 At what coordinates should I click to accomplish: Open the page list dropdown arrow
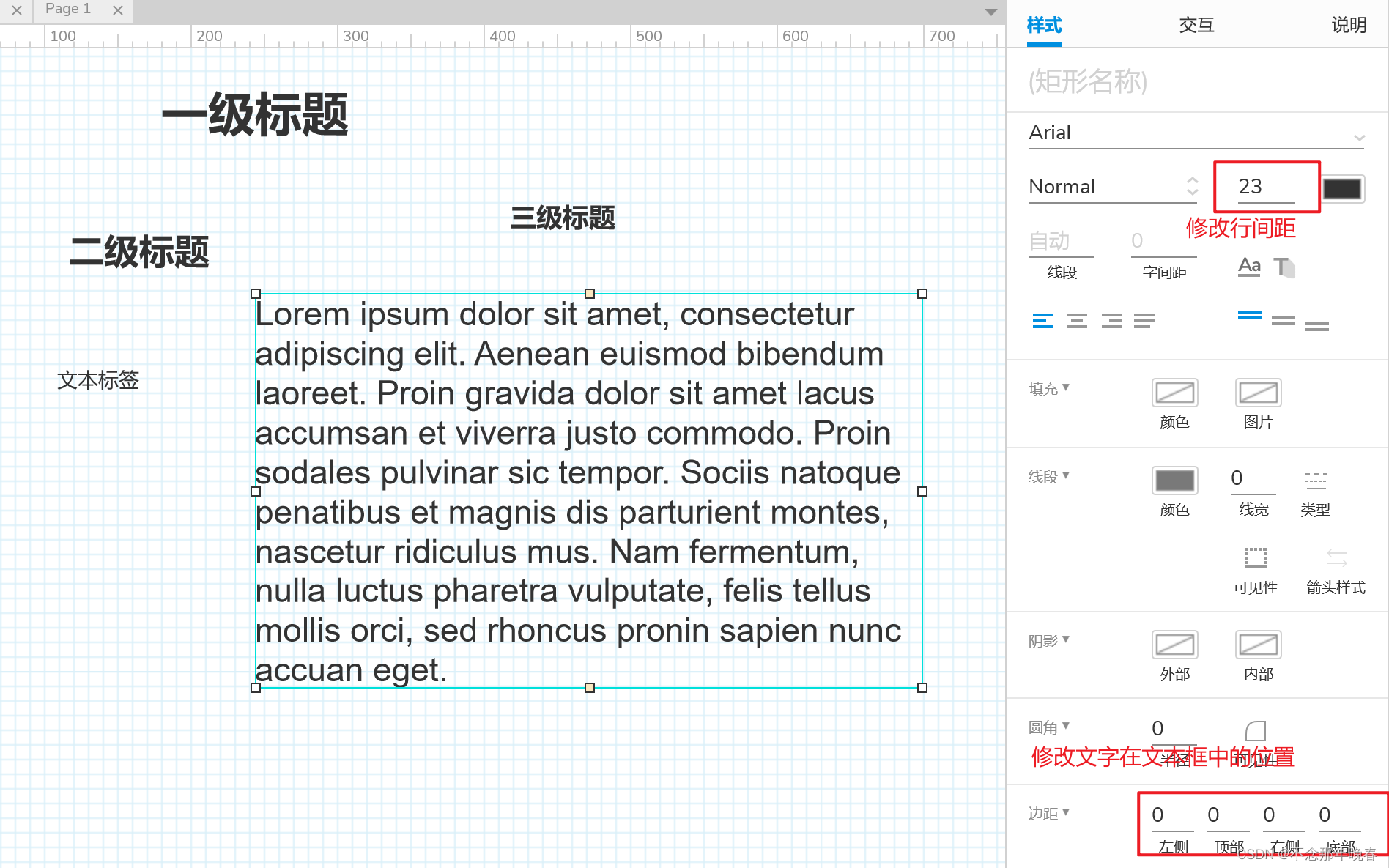click(x=990, y=12)
